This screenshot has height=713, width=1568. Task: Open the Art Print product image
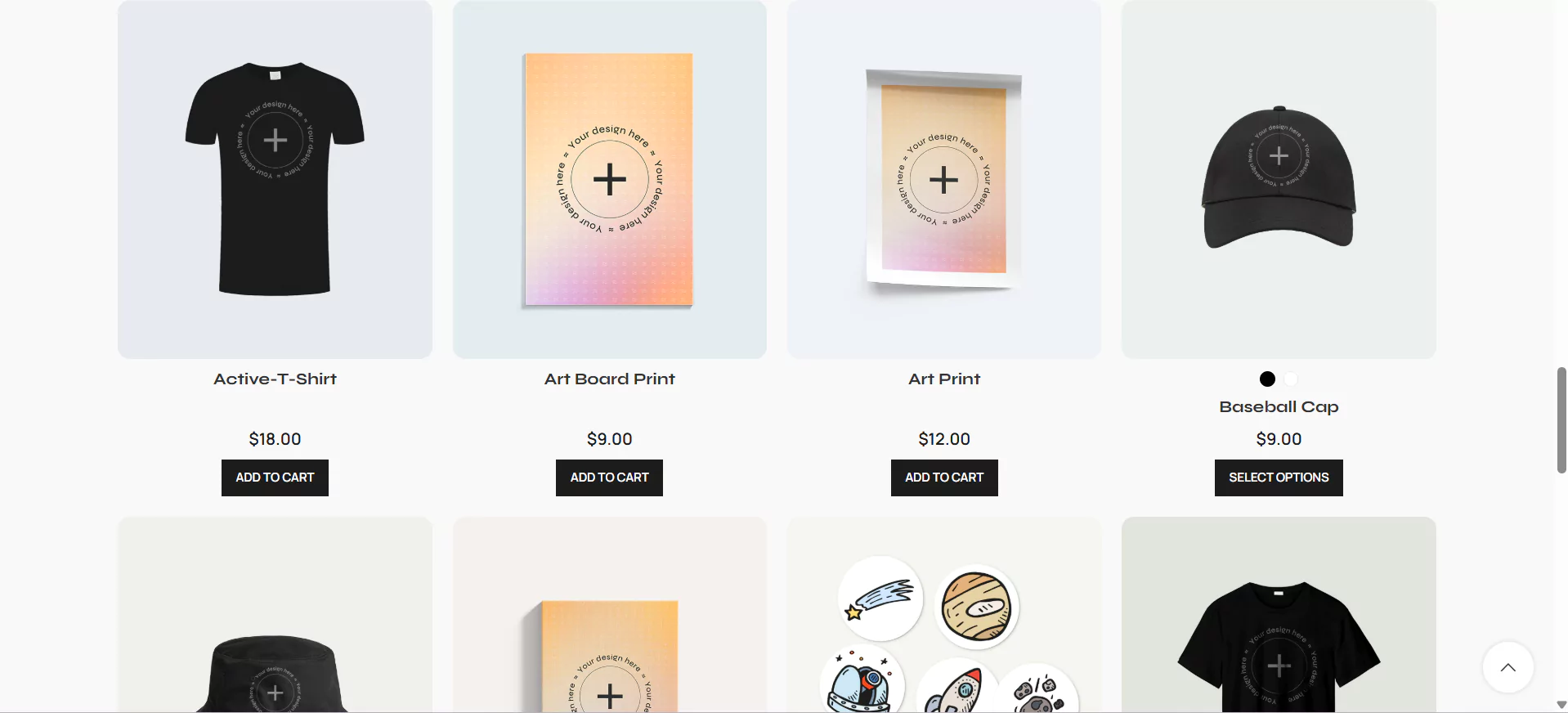pos(944,179)
